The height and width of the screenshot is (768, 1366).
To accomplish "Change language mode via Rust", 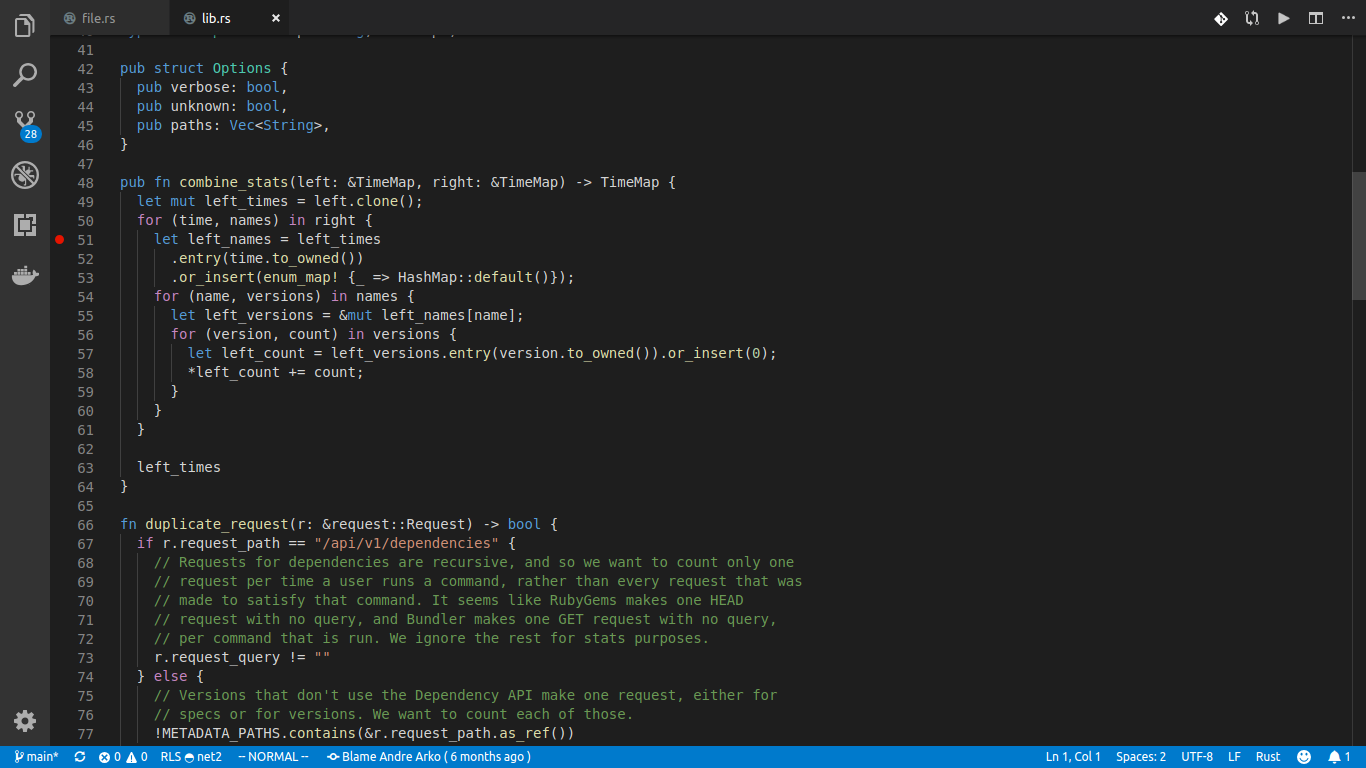I will (1268, 757).
